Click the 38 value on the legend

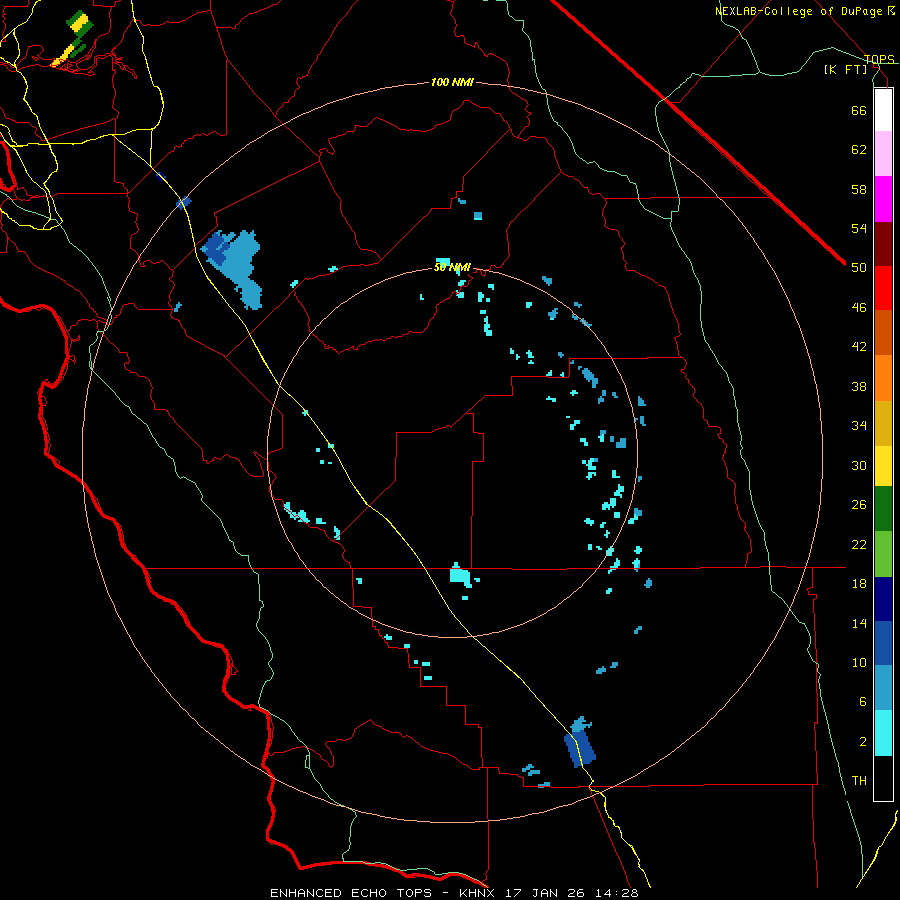coord(859,386)
